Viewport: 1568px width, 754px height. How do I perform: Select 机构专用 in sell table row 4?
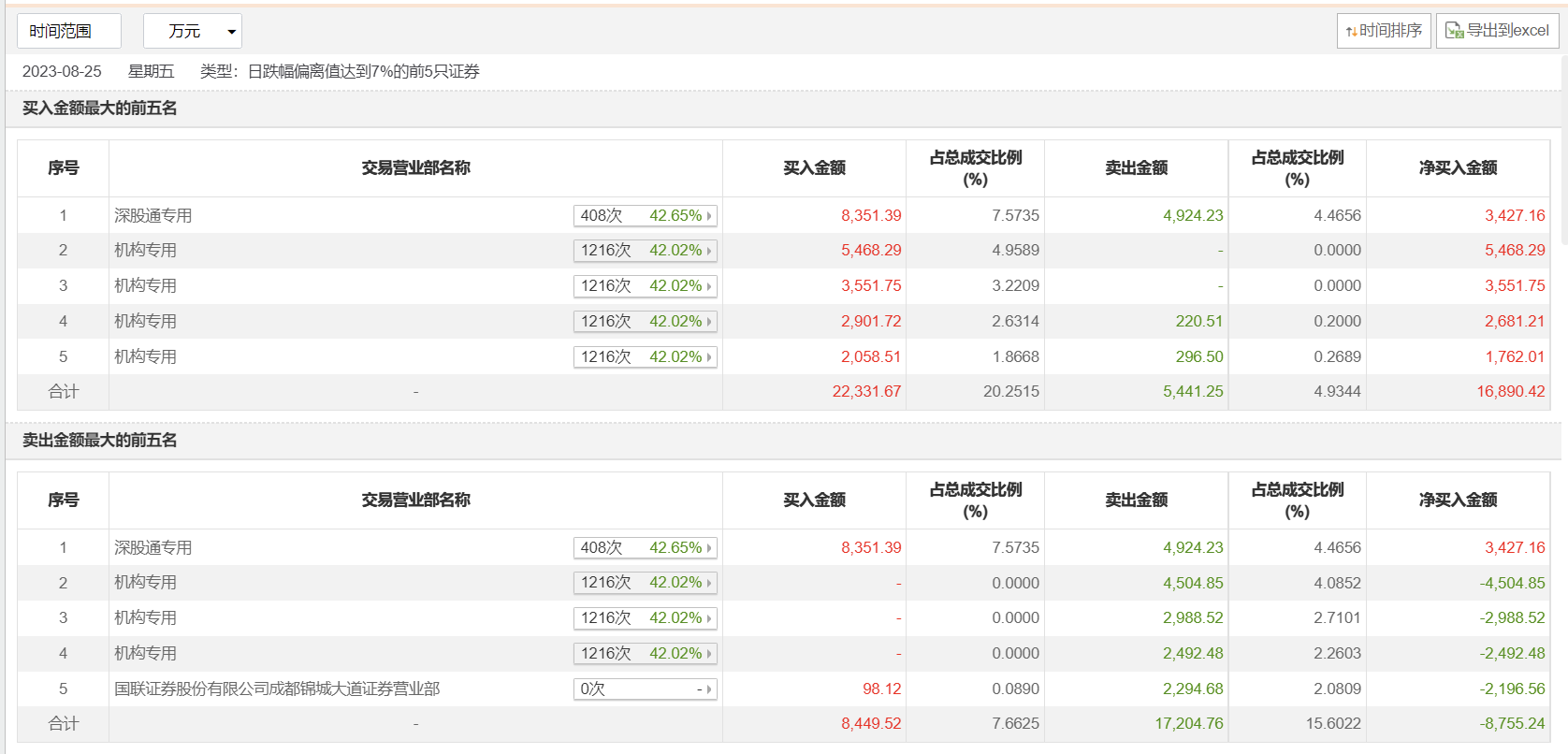click(146, 654)
